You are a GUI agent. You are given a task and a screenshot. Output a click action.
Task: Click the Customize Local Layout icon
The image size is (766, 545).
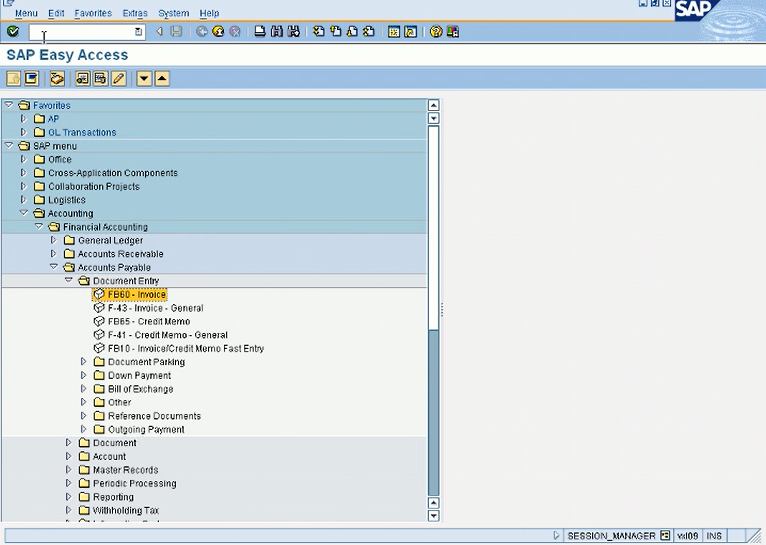[x=453, y=32]
